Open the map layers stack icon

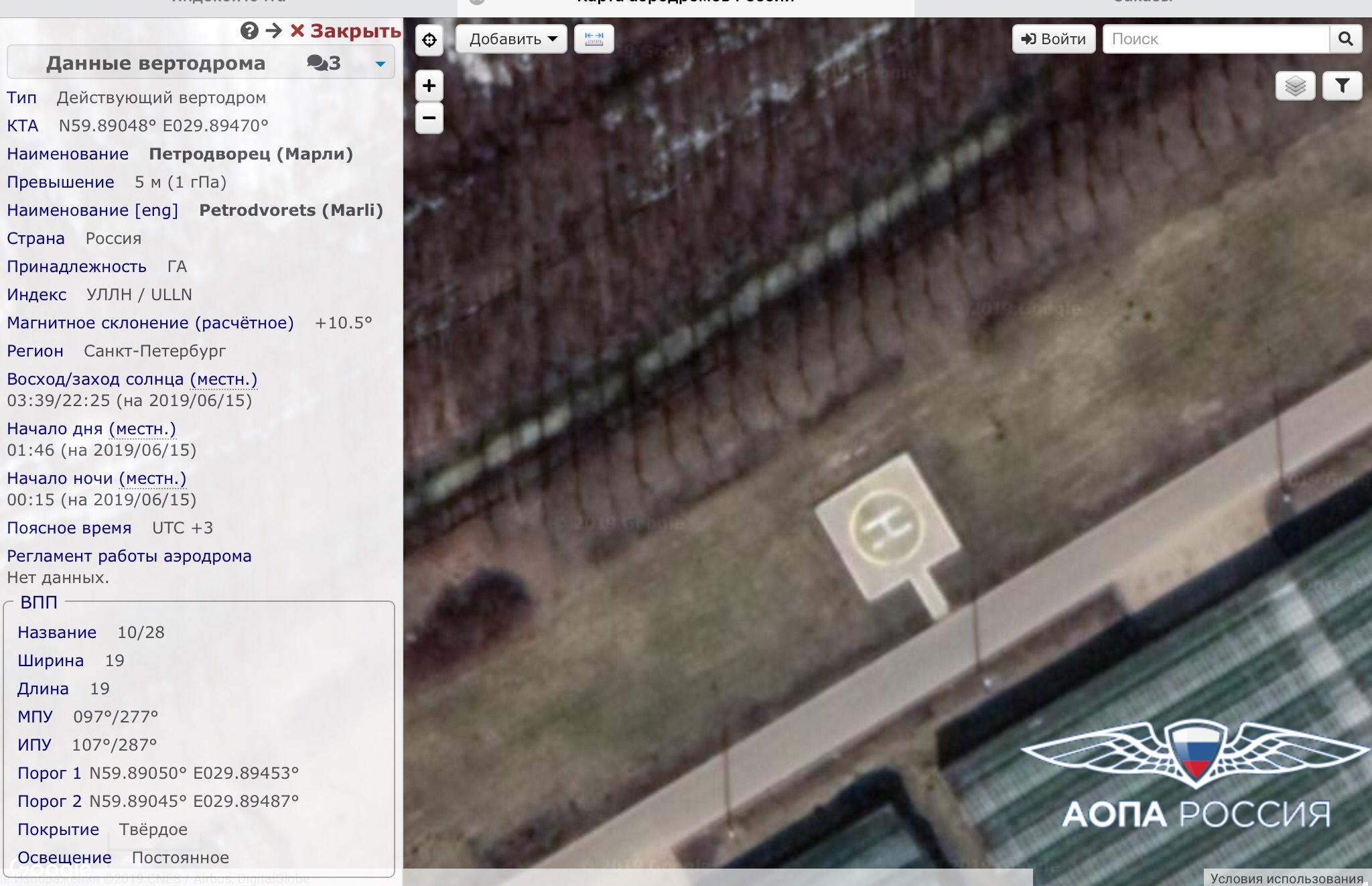coord(1295,86)
